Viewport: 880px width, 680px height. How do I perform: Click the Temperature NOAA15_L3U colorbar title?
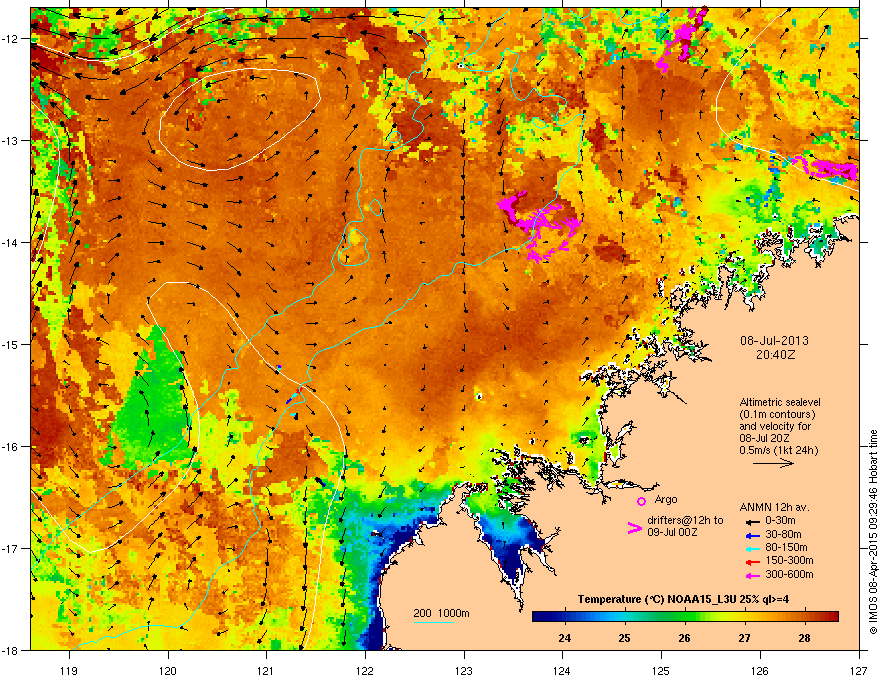tap(683, 599)
